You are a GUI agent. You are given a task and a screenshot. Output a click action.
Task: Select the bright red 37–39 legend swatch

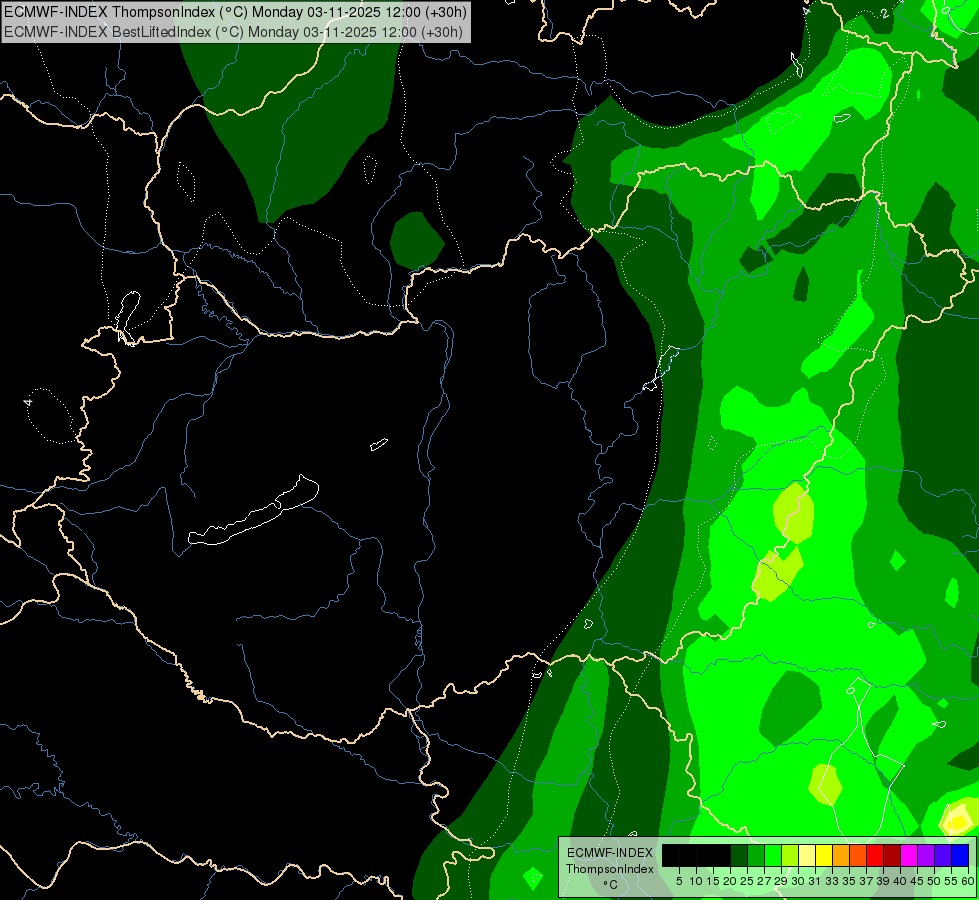[x=875, y=855]
